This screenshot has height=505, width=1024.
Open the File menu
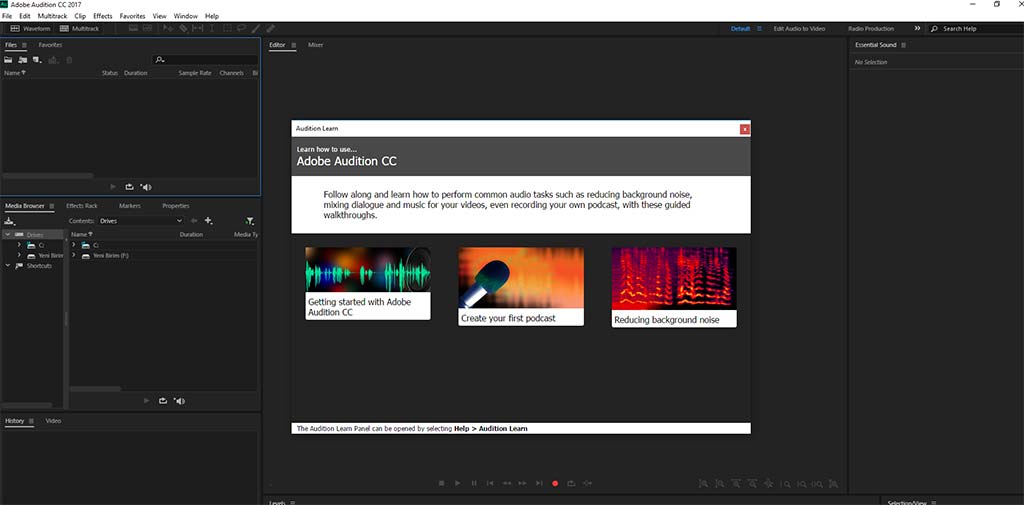tap(7, 16)
